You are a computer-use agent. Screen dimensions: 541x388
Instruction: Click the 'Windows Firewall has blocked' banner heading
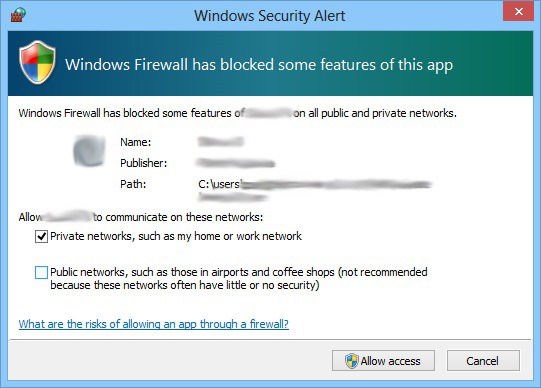259,65
